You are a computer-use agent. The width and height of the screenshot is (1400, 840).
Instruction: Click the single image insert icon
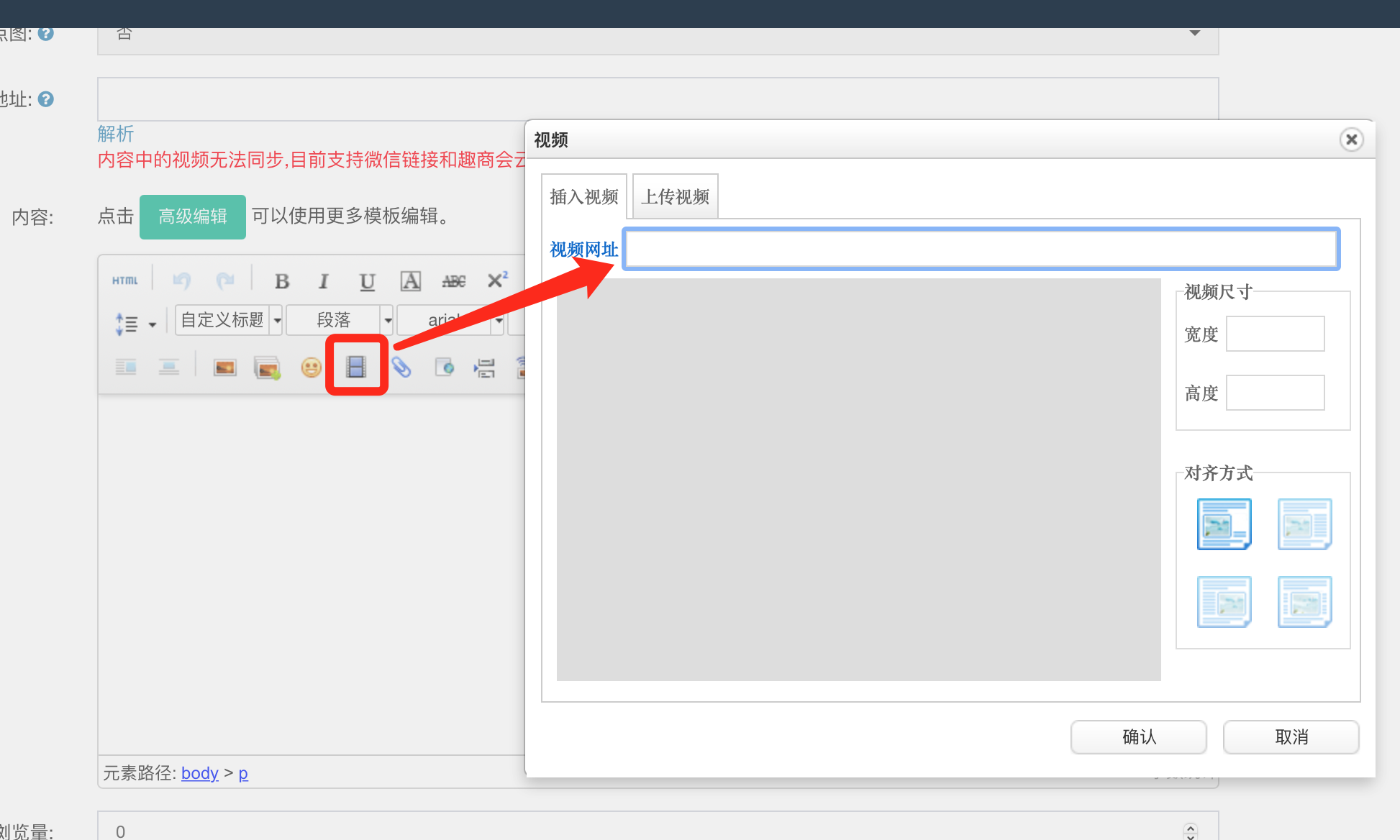[225, 367]
